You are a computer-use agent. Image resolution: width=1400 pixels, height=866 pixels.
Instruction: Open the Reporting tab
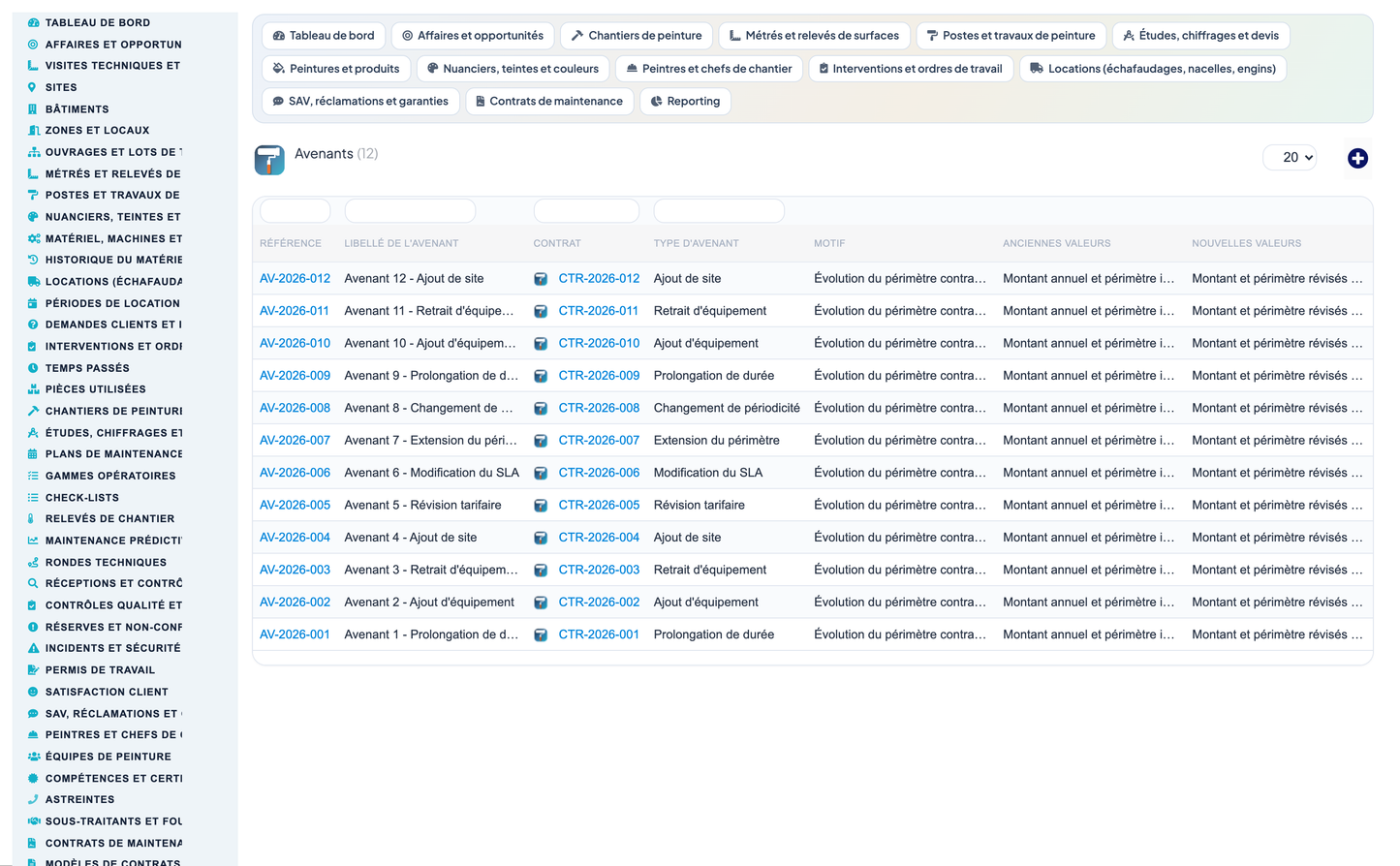pos(685,101)
